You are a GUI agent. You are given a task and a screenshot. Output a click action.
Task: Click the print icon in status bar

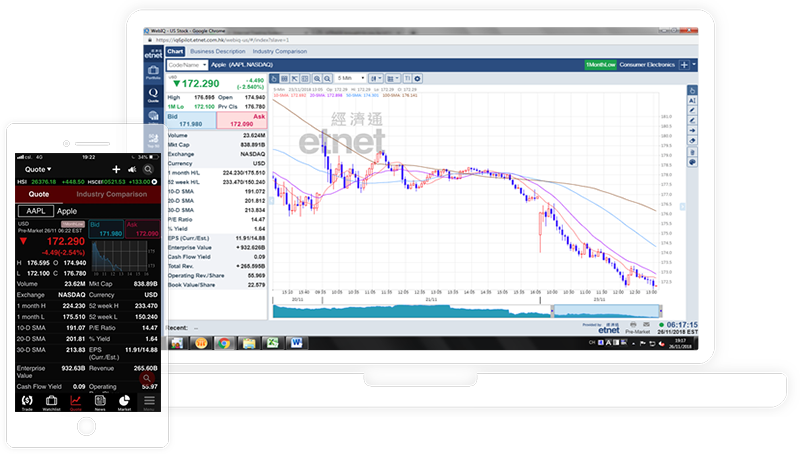tap(633, 324)
